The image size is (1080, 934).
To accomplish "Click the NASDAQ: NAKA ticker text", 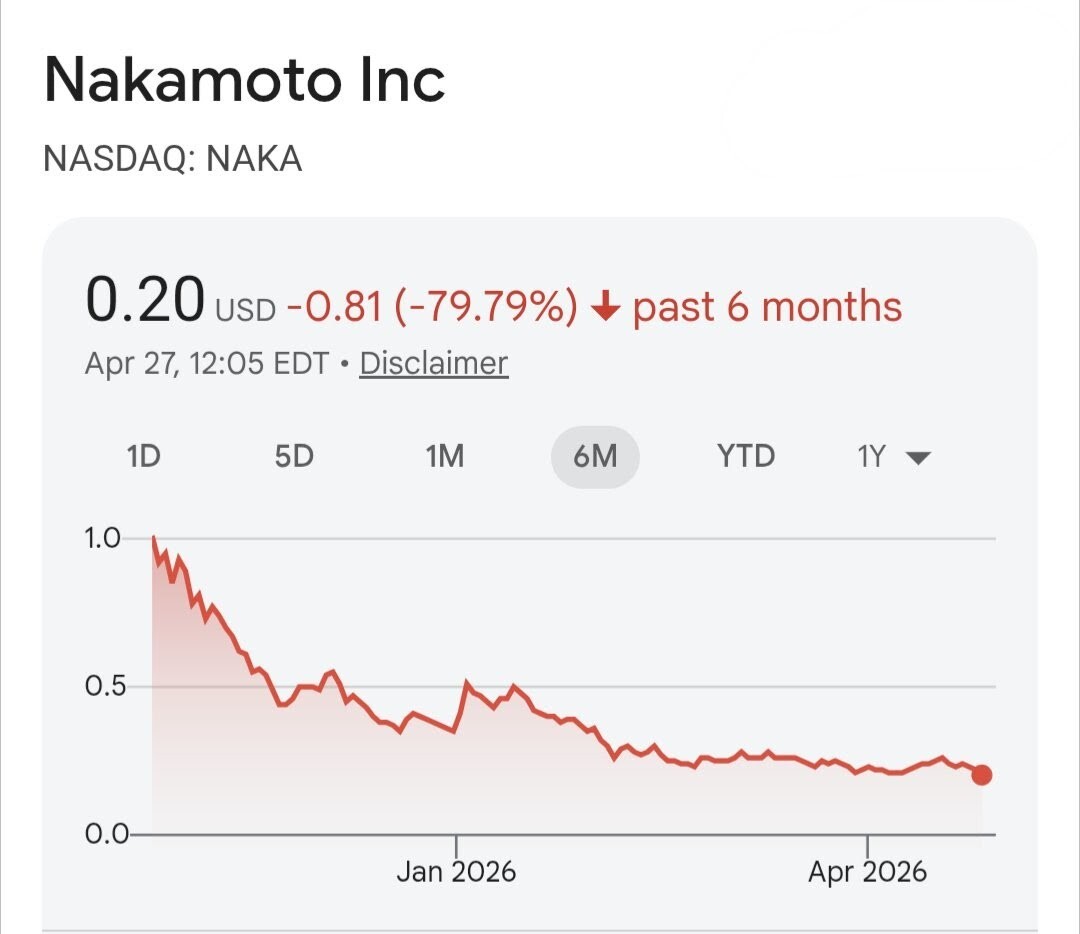I will [172, 159].
